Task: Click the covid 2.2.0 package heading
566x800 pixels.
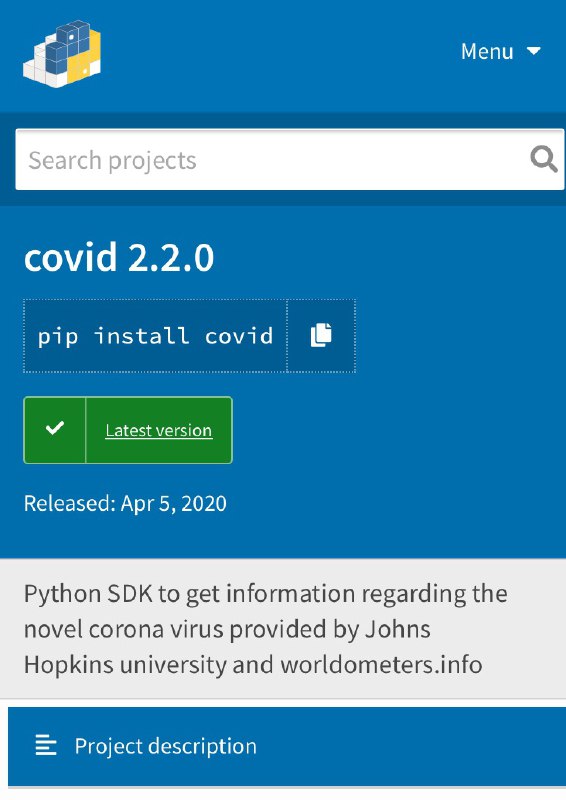Action: (x=119, y=257)
